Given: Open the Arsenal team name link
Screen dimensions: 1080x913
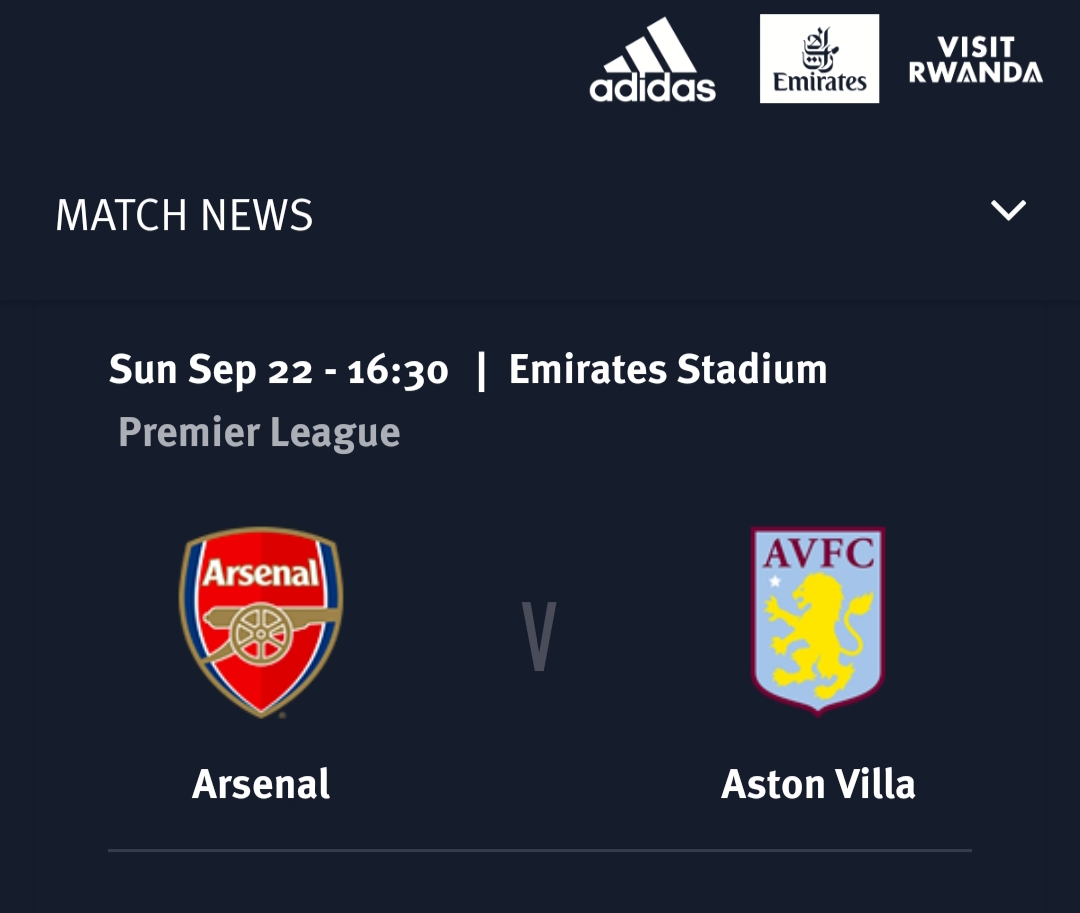Looking at the screenshot, I should coord(261,784).
